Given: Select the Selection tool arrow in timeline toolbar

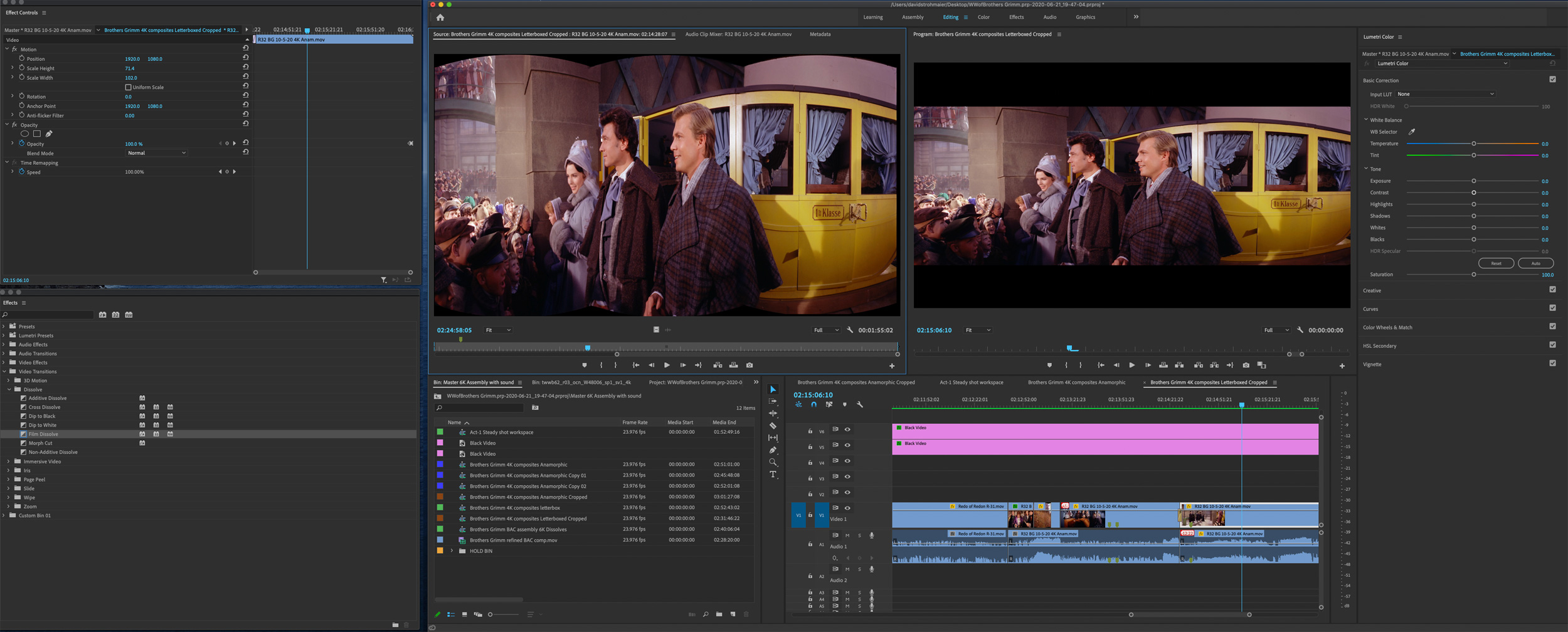Looking at the screenshot, I should (x=773, y=389).
